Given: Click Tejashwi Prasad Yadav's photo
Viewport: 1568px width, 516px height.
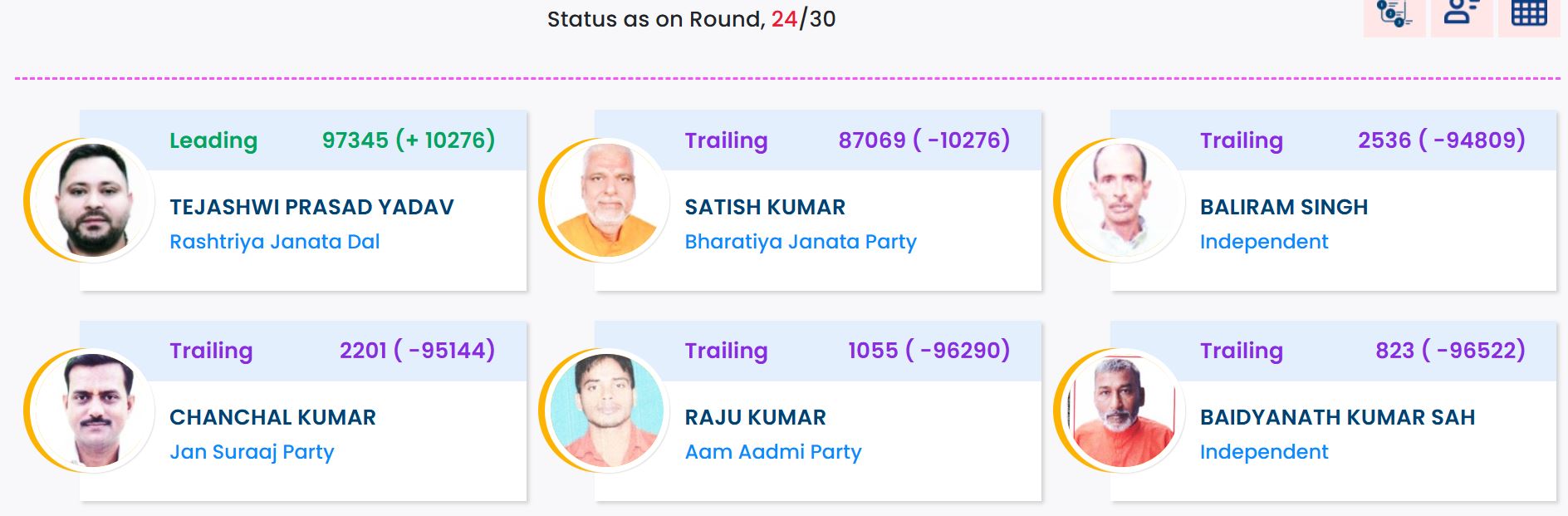Looking at the screenshot, I should click(x=93, y=200).
